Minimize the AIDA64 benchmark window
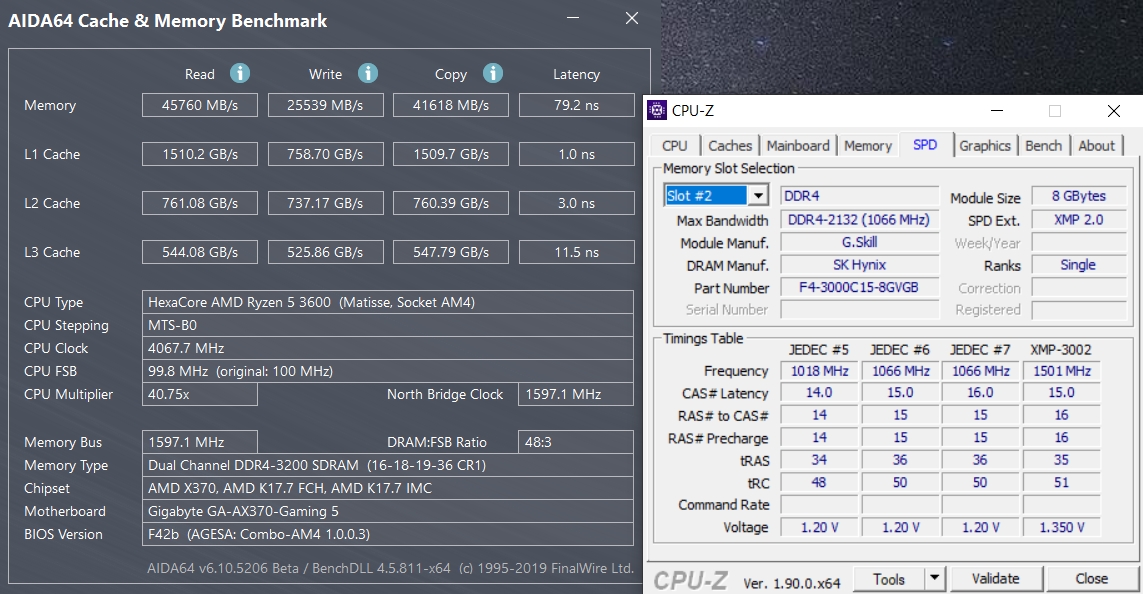This screenshot has height=594, width=1143. click(x=573, y=18)
